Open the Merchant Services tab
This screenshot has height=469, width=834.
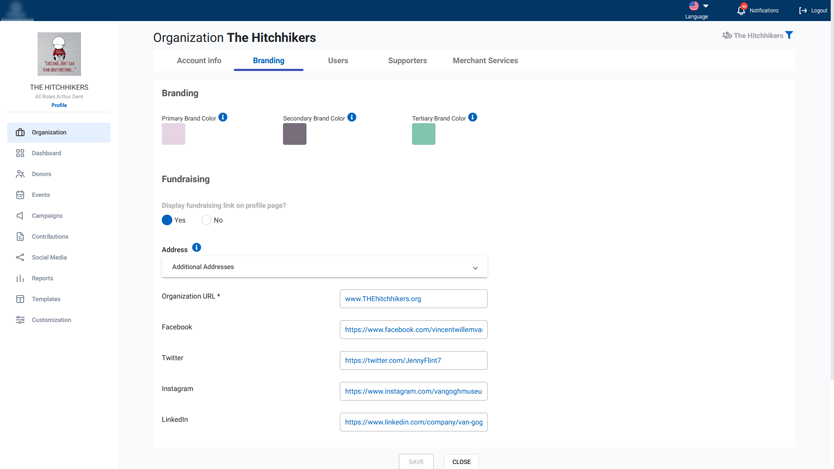pos(485,61)
